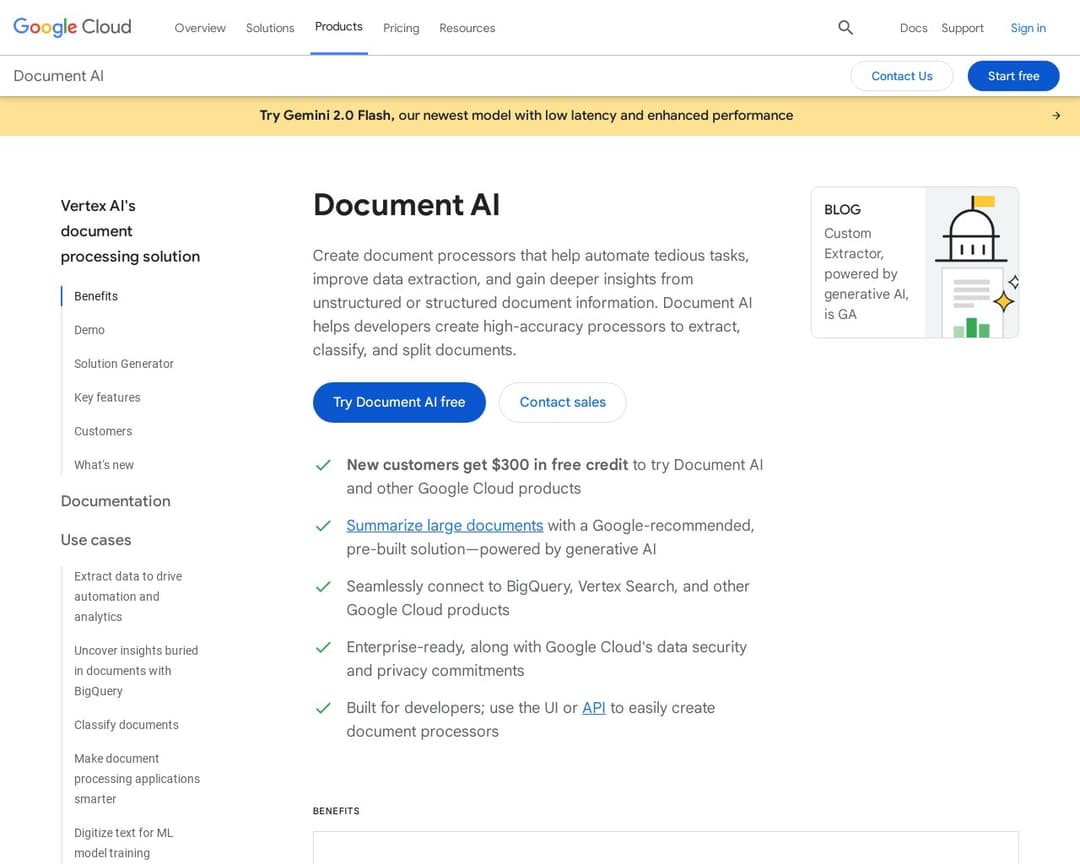Click Sign in
The image size is (1080, 864).
coord(1028,28)
